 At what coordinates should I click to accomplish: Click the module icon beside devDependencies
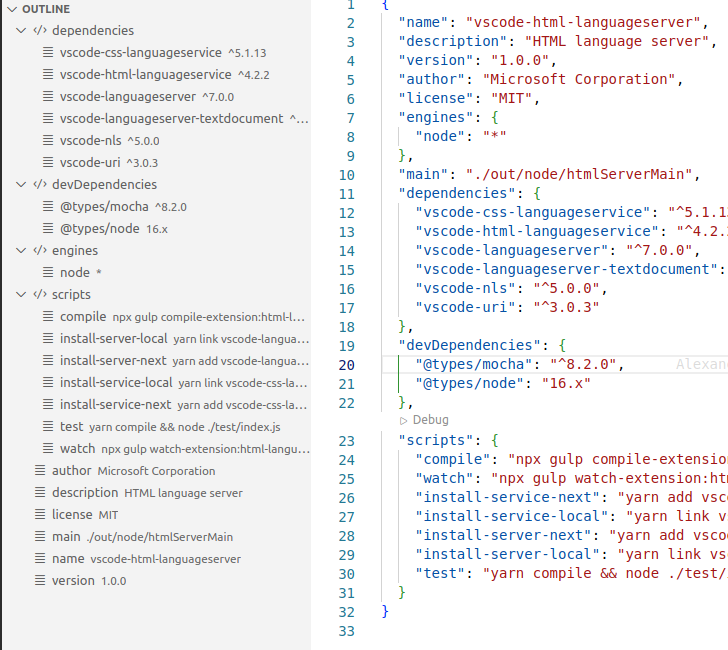[x=40, y=185]
